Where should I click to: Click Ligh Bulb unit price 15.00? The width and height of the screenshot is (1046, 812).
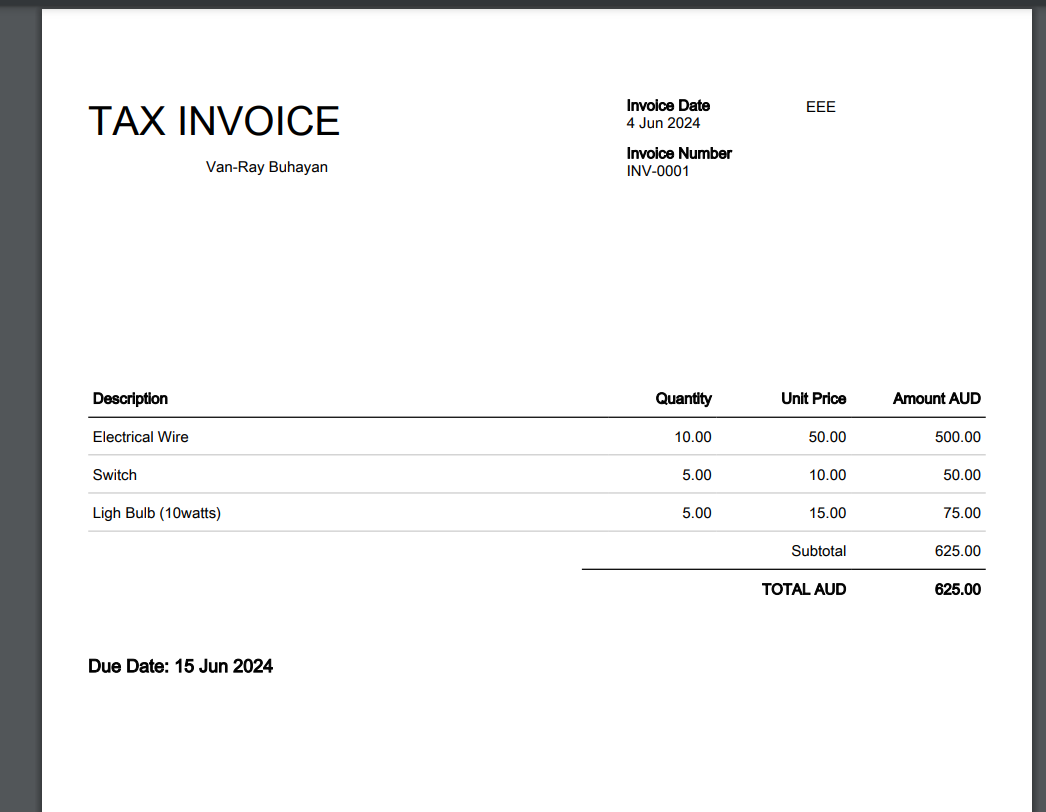(x=827, y=513)
